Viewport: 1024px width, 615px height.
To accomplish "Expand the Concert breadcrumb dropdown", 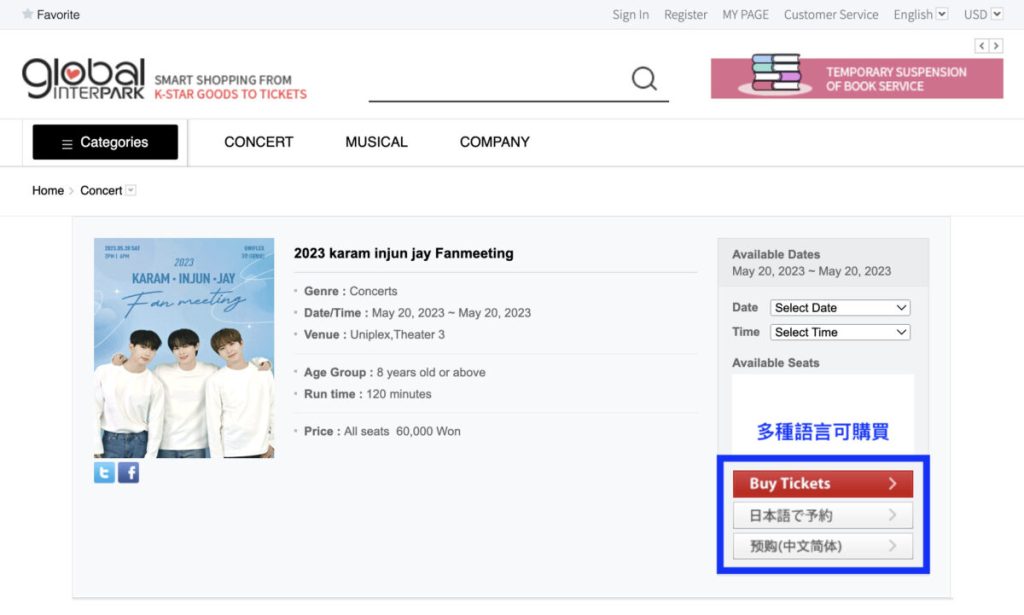I will (x=131, y=191).
